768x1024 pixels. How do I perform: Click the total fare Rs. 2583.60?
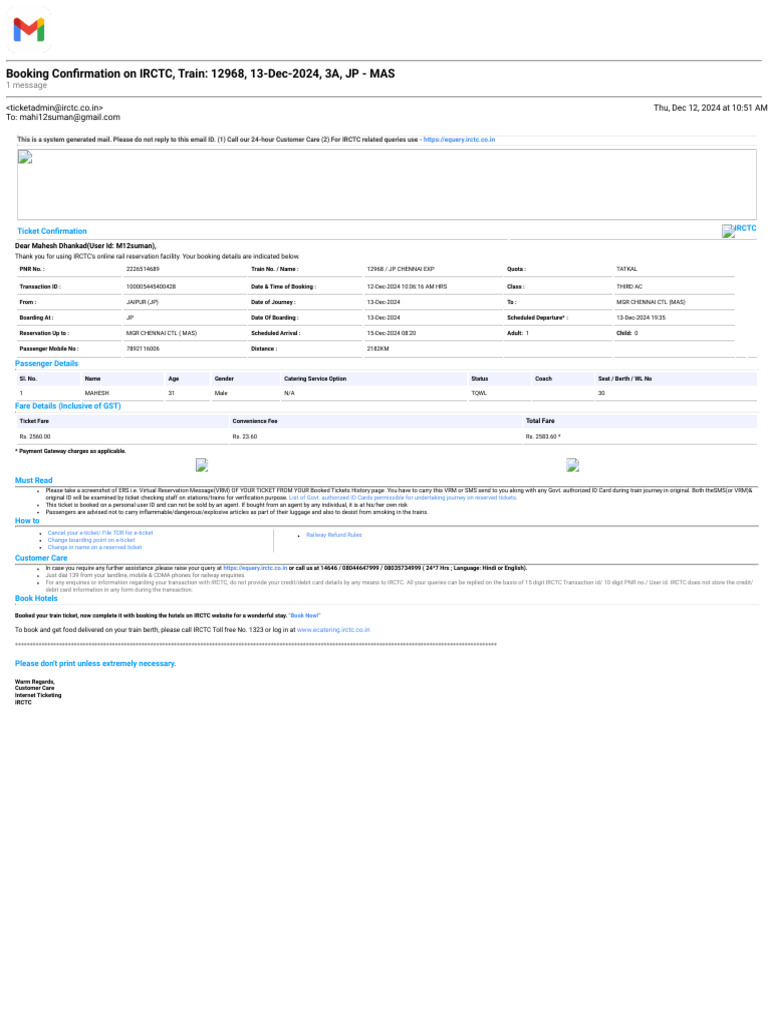pyautogui.click(x=543, y=437)
